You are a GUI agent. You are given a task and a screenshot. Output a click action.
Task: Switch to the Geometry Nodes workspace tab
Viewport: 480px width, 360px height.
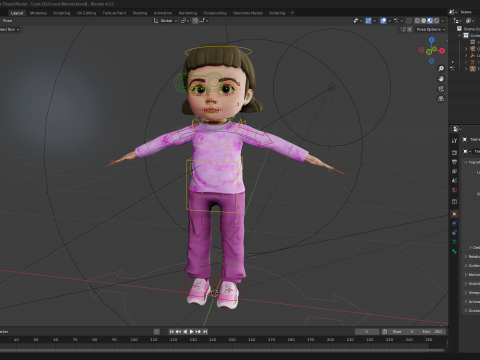[x=248, y=13]
